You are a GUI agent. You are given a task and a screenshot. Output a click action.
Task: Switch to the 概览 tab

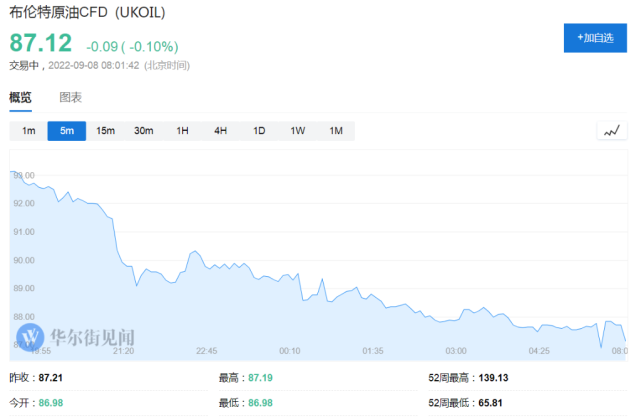[x=20, y=98]
